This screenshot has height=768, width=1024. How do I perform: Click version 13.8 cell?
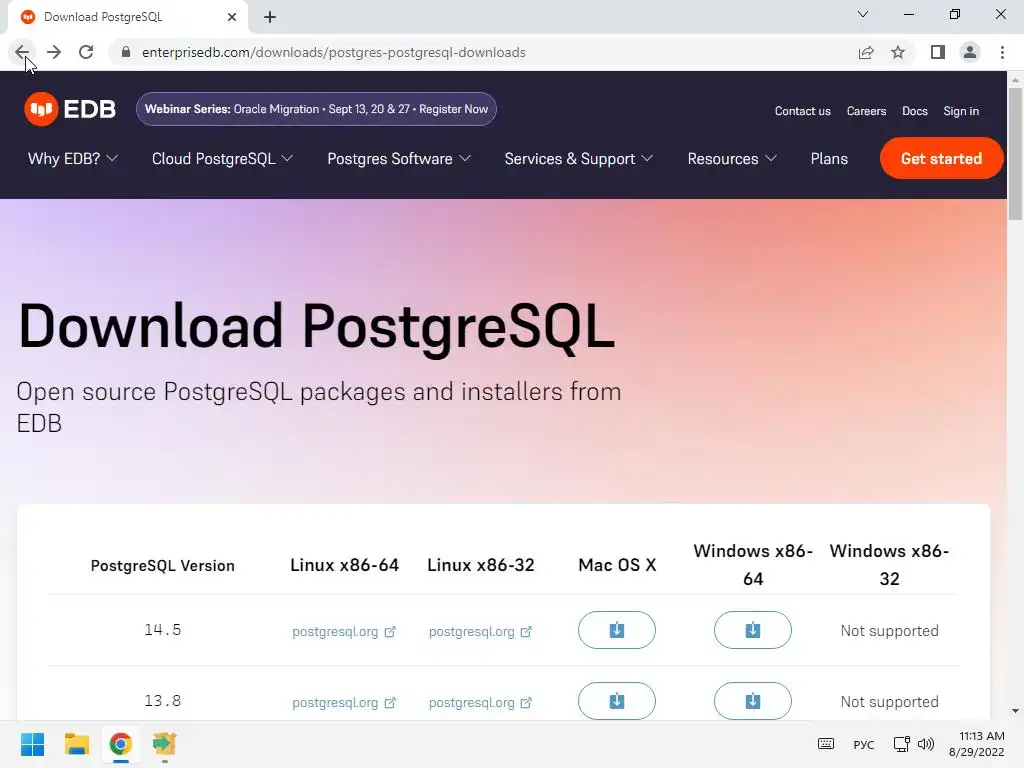163,701
